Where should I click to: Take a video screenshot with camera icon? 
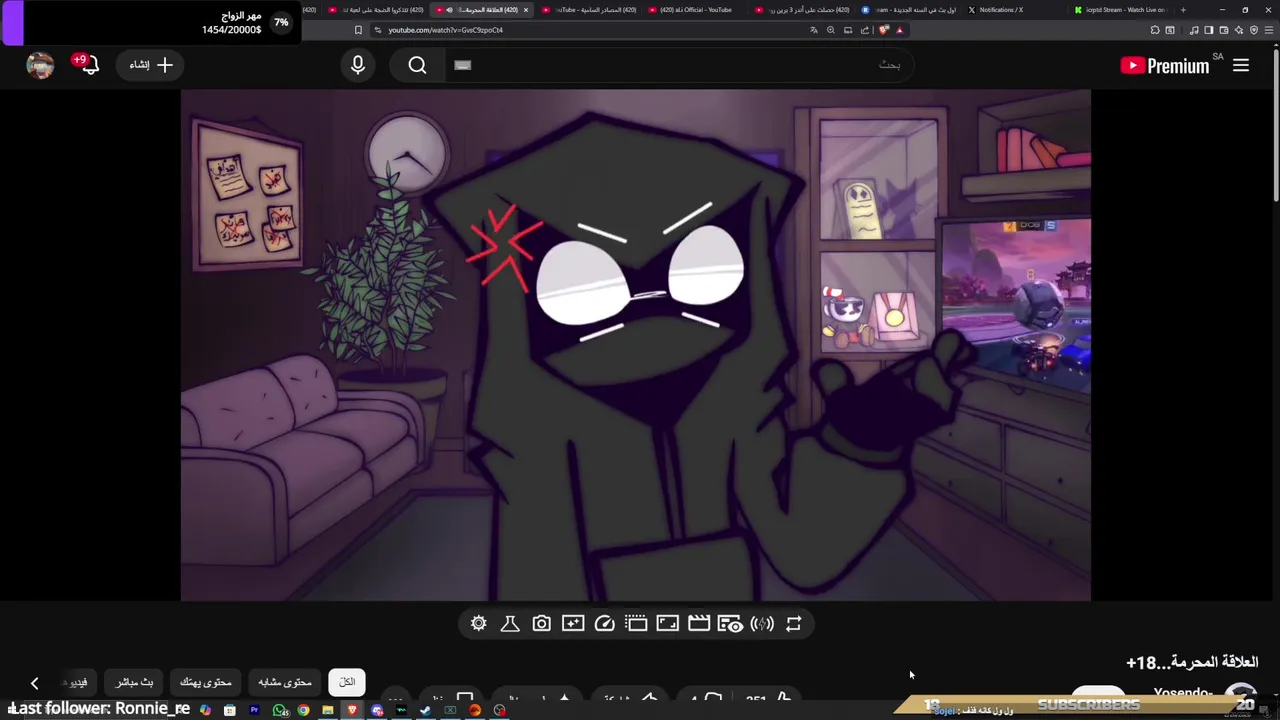(541, 624)
